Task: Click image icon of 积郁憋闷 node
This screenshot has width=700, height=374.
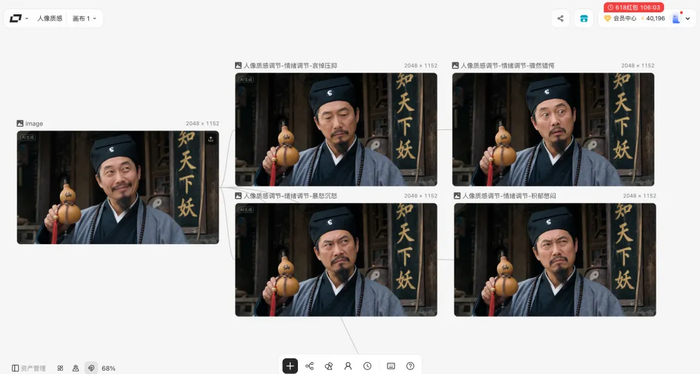Action: point(457,196)
